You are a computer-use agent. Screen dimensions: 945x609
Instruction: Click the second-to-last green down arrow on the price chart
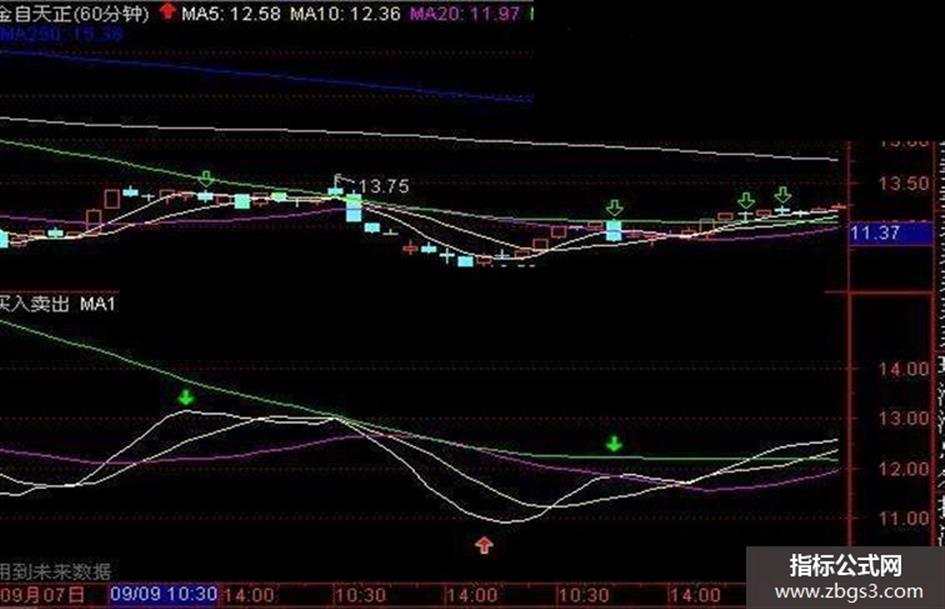746,200
